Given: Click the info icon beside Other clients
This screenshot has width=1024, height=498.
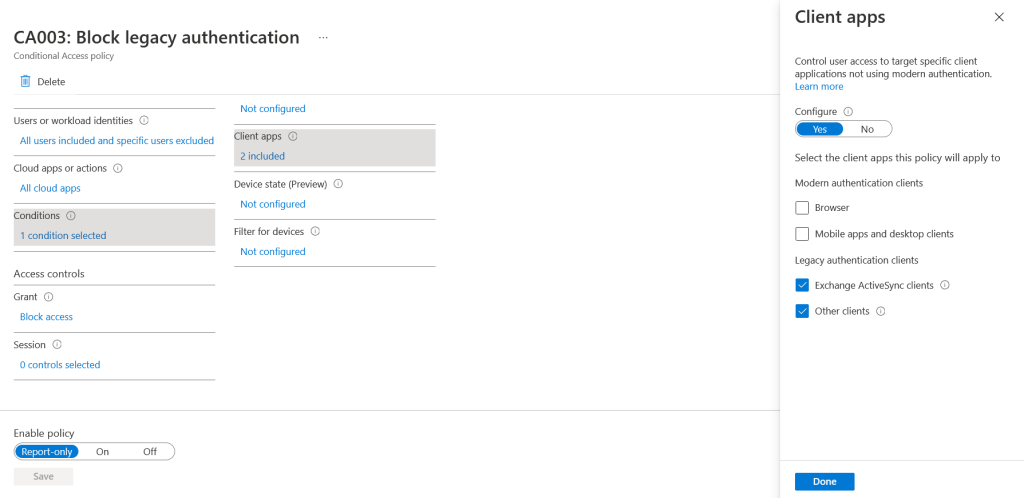Looking at the screenshot, I should [x=881, y=311].
